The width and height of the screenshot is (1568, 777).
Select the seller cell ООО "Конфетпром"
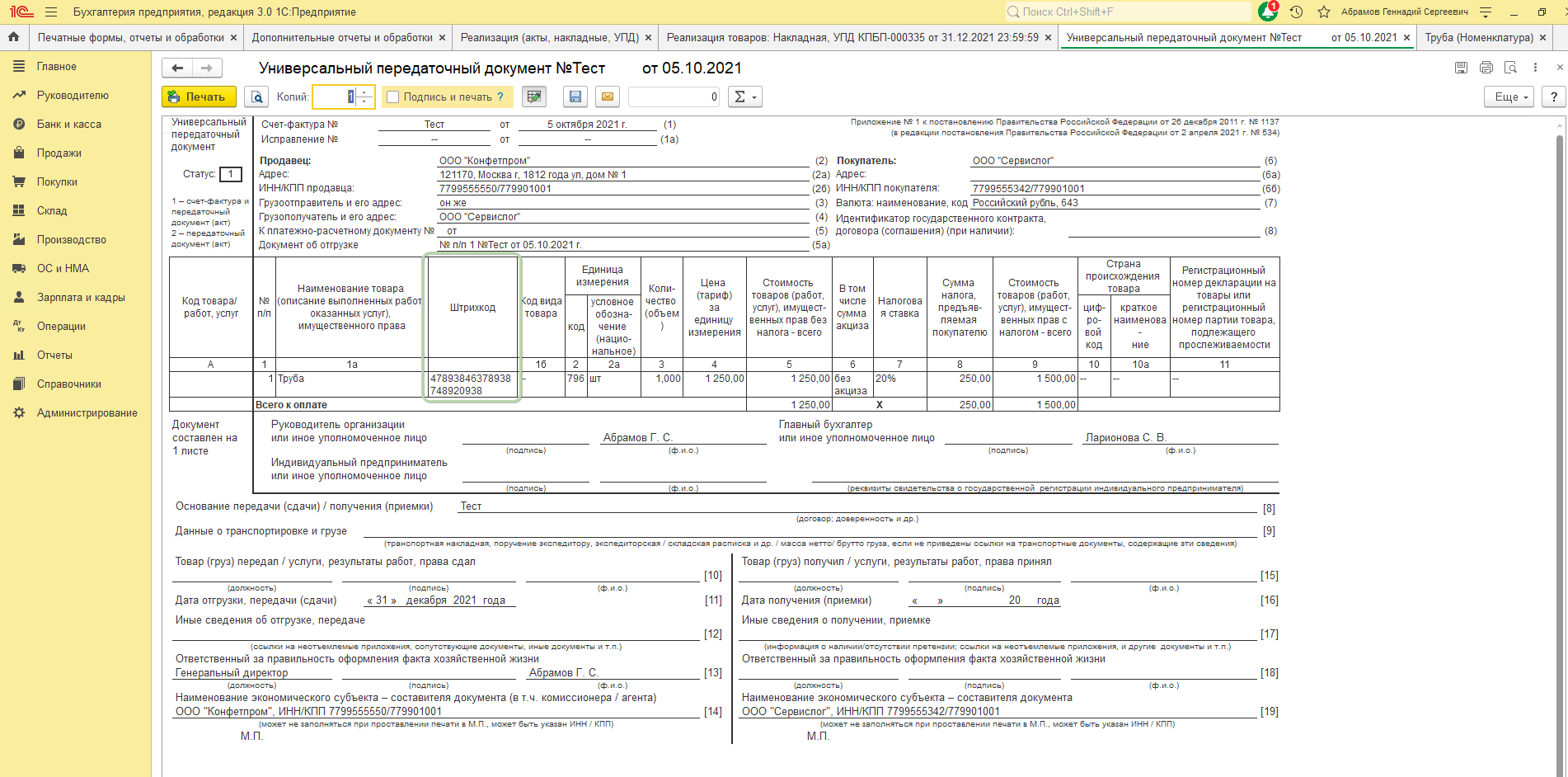pyautogui.click(x=622, y=161)
